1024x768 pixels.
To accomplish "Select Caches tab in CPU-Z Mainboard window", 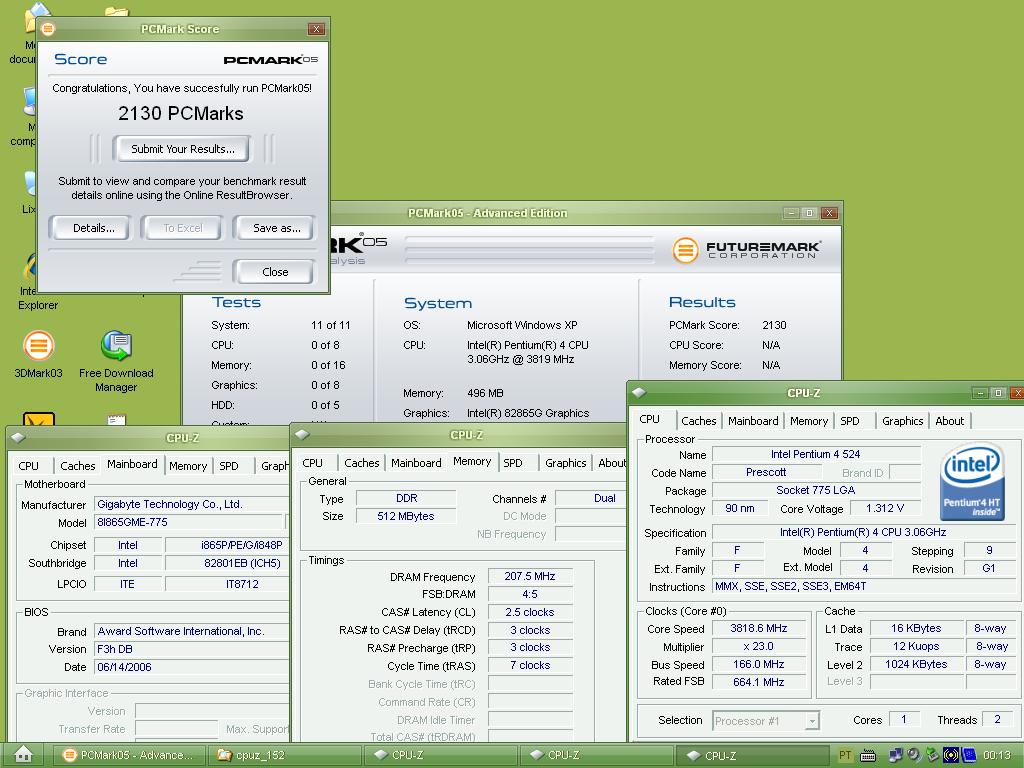I will [x=77, y=466].
